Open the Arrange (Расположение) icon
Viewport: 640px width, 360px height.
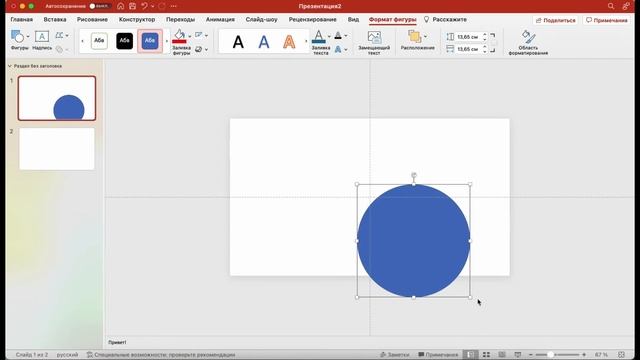(x=414, y=37)
